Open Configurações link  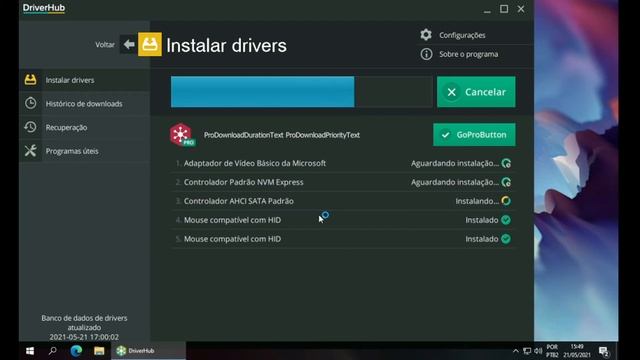462,35
